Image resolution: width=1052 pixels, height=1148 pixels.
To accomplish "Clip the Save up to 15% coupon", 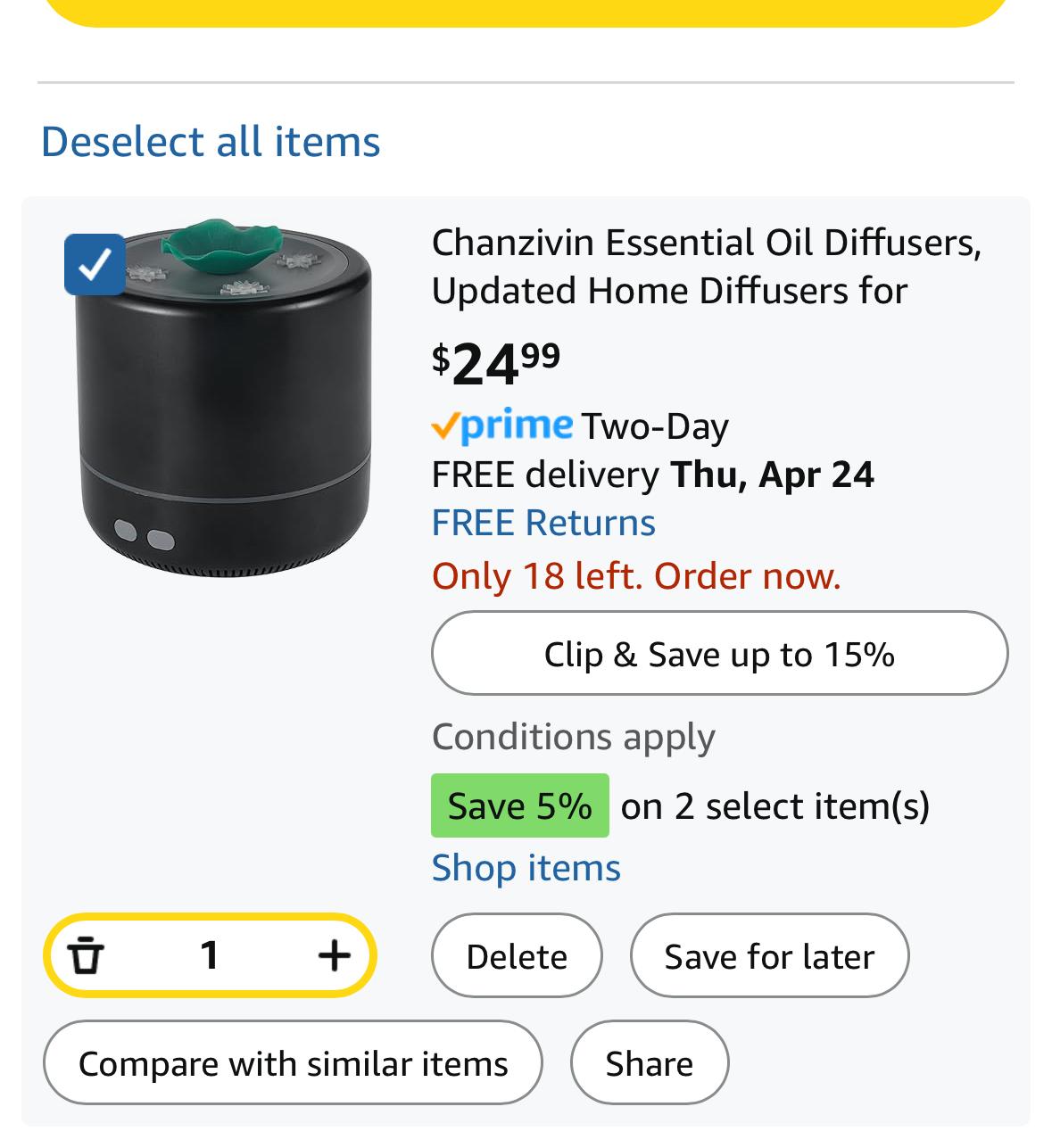I will (719, 653).
